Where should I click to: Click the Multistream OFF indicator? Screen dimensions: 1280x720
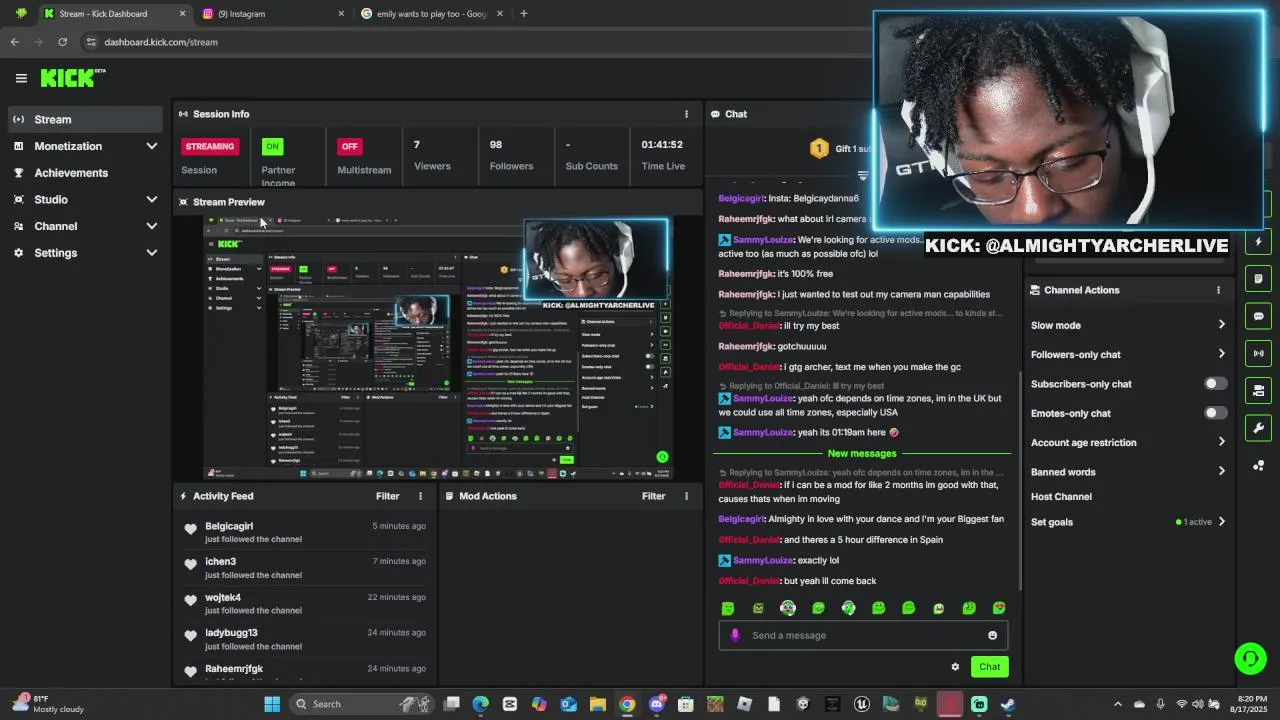pyautogui.click(x=349, y=146)
